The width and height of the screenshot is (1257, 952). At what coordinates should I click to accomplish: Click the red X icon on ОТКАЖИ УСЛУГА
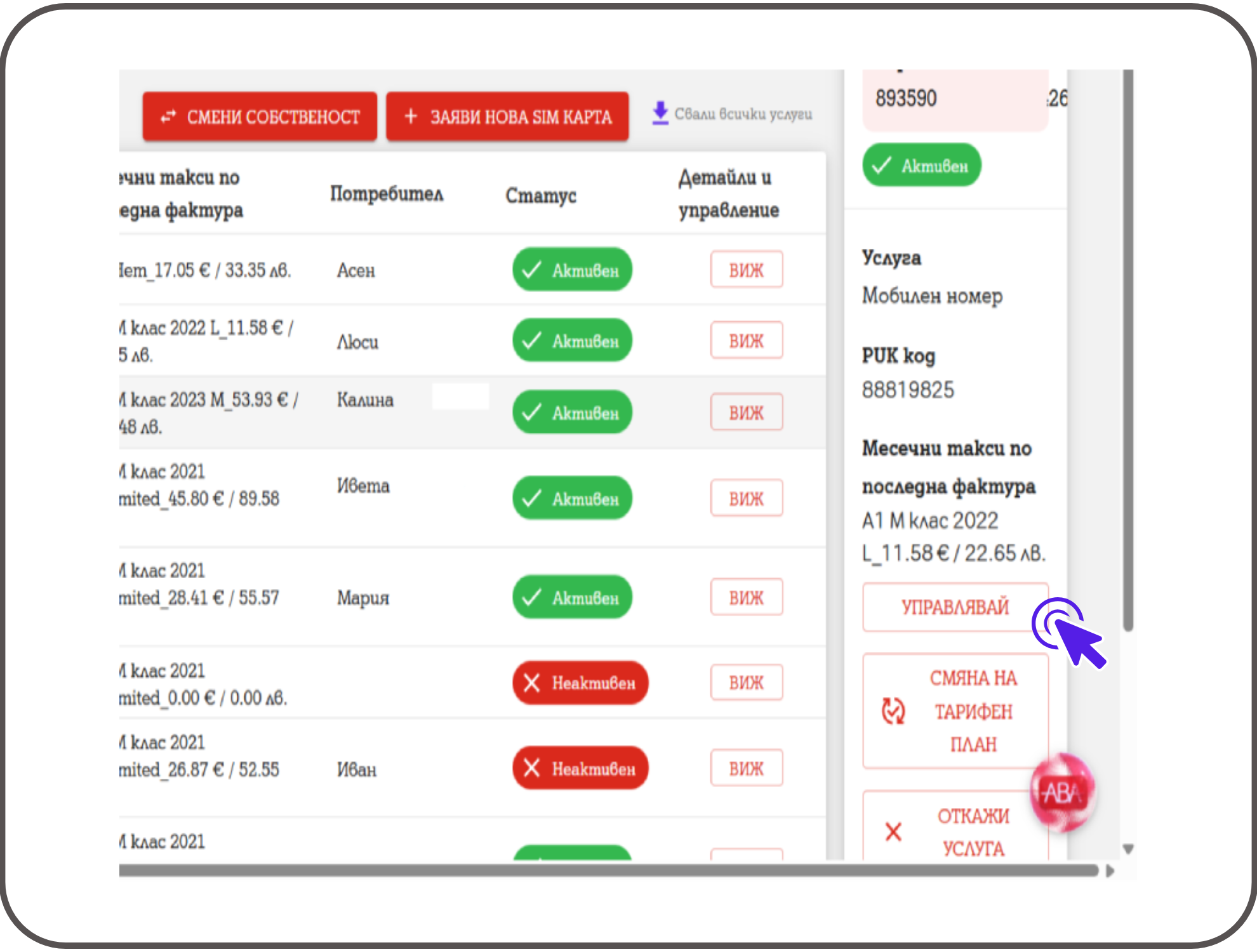(x=893, y=831)
